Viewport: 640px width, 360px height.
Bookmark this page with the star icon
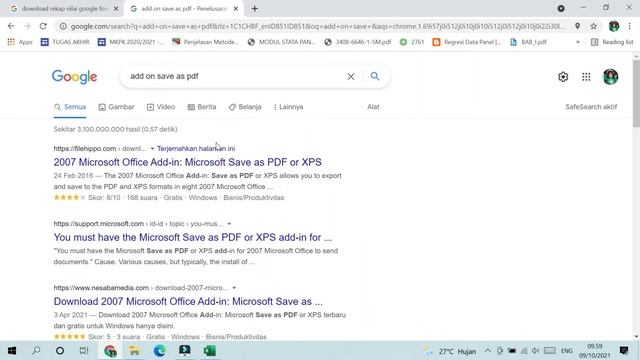pyautogui.click(x=593, y=26)
